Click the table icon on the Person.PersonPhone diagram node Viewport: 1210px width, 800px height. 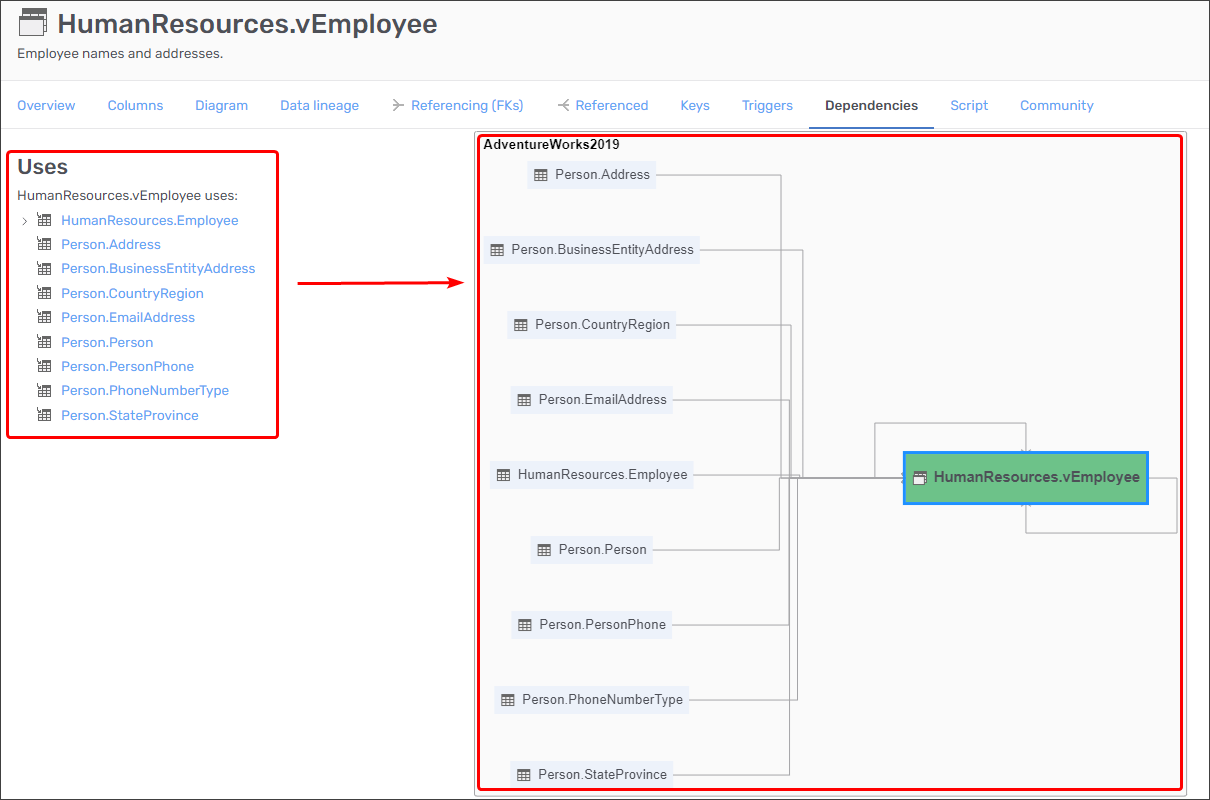tap(524, 625)
